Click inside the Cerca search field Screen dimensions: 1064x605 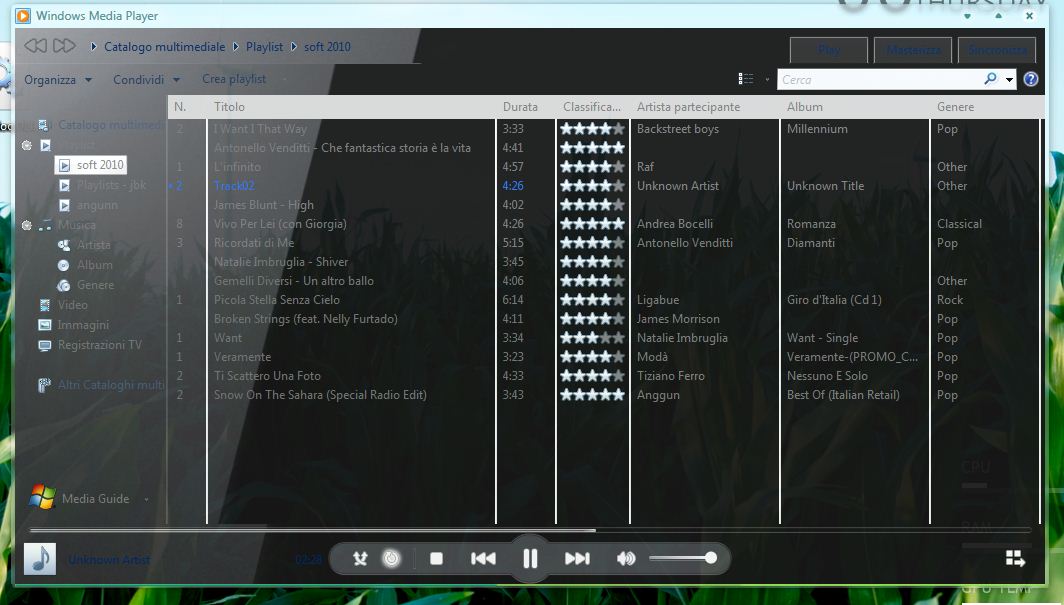pos(879,79)
